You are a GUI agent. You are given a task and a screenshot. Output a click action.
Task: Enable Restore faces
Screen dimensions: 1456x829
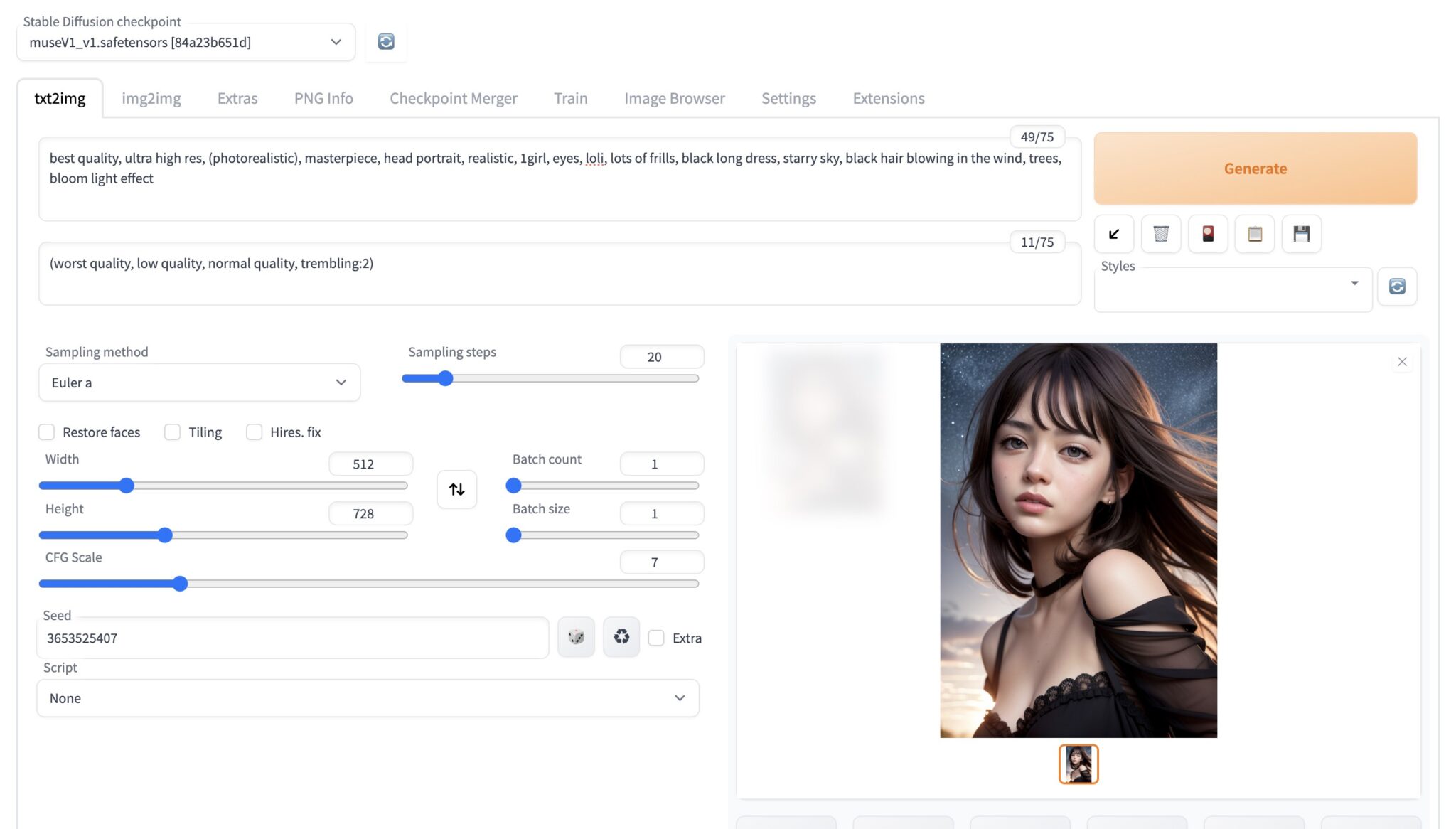(x=47, y=432)
